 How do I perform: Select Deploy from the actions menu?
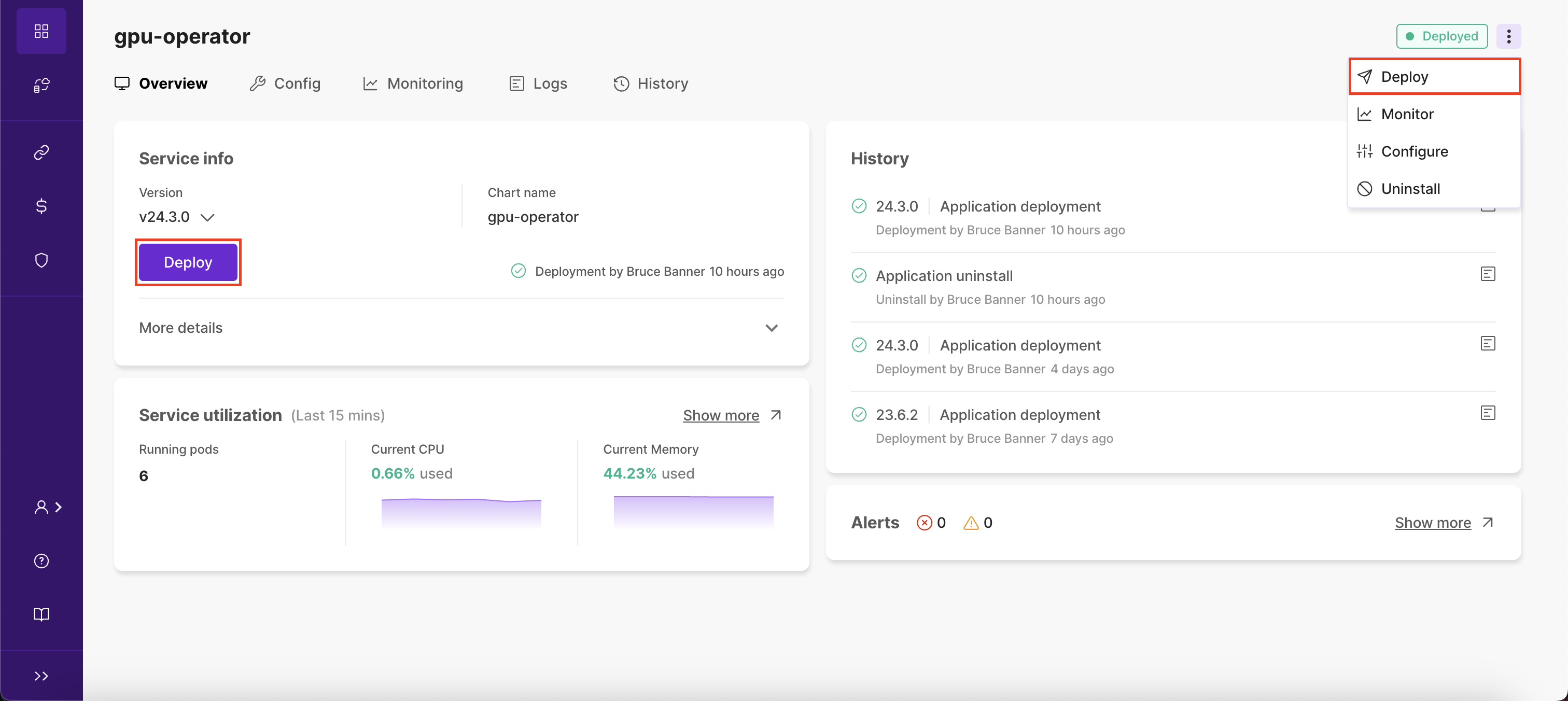pyautogui.click(x=1434, y=77)
